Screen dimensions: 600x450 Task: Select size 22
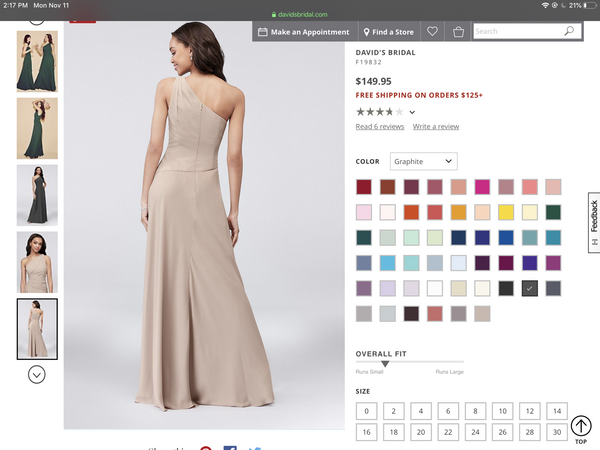click(x=448, y=432)
